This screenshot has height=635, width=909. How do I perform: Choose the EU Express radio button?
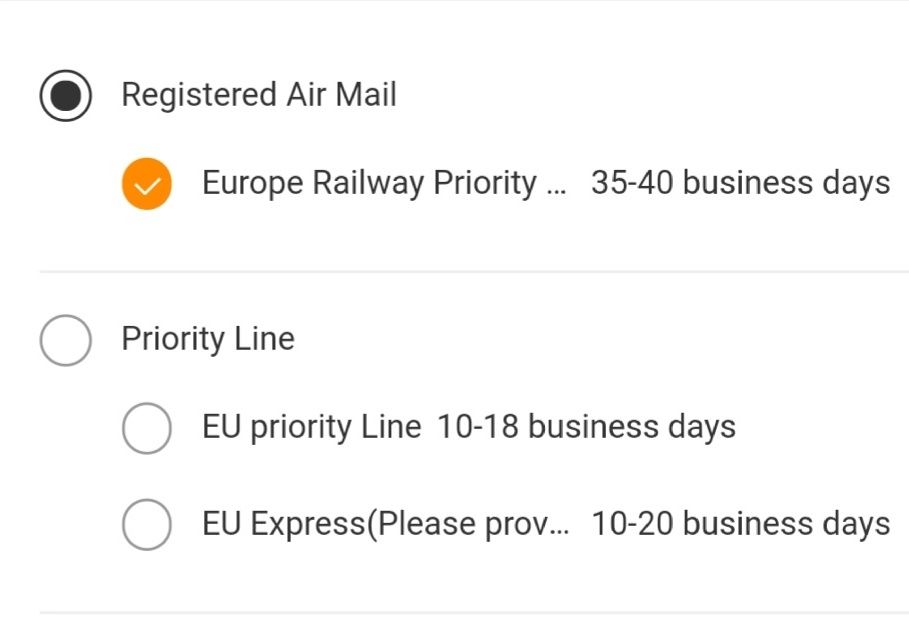tap(146, 525)
